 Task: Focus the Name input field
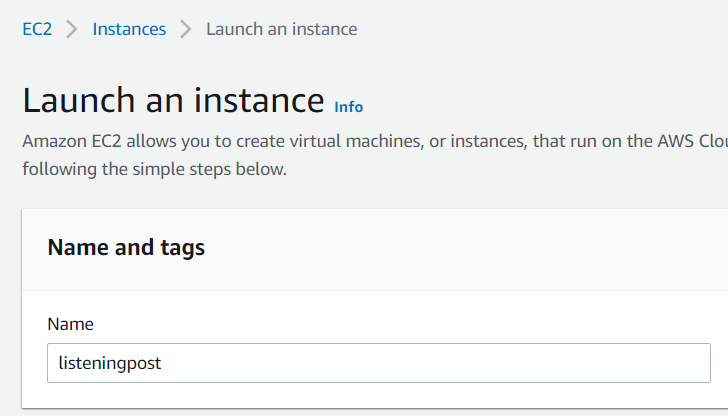pos(378,363)
